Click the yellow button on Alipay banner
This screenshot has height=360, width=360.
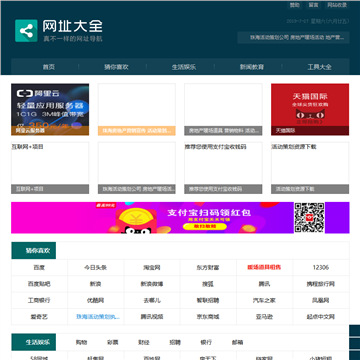coord(205,226)
